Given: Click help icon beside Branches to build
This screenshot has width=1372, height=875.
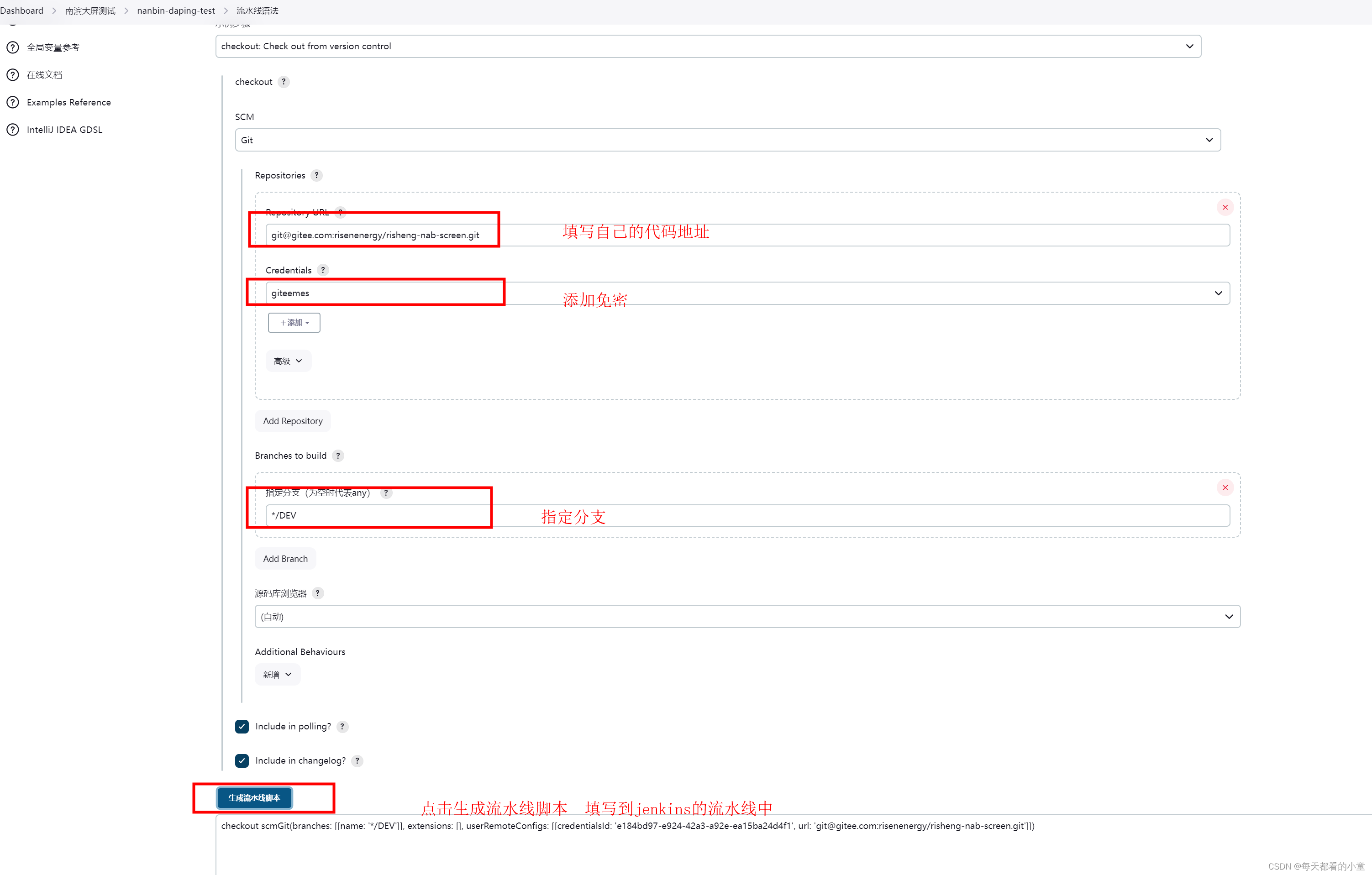Looking at the screenshot, I should 337,455.
